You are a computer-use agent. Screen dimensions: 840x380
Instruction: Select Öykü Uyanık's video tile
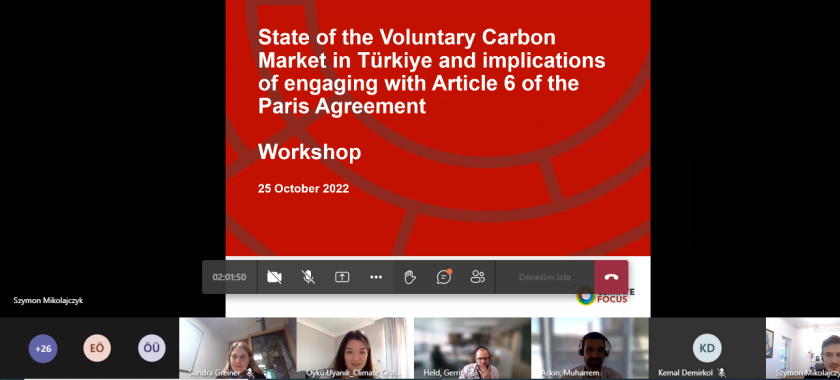pos(355,348)
